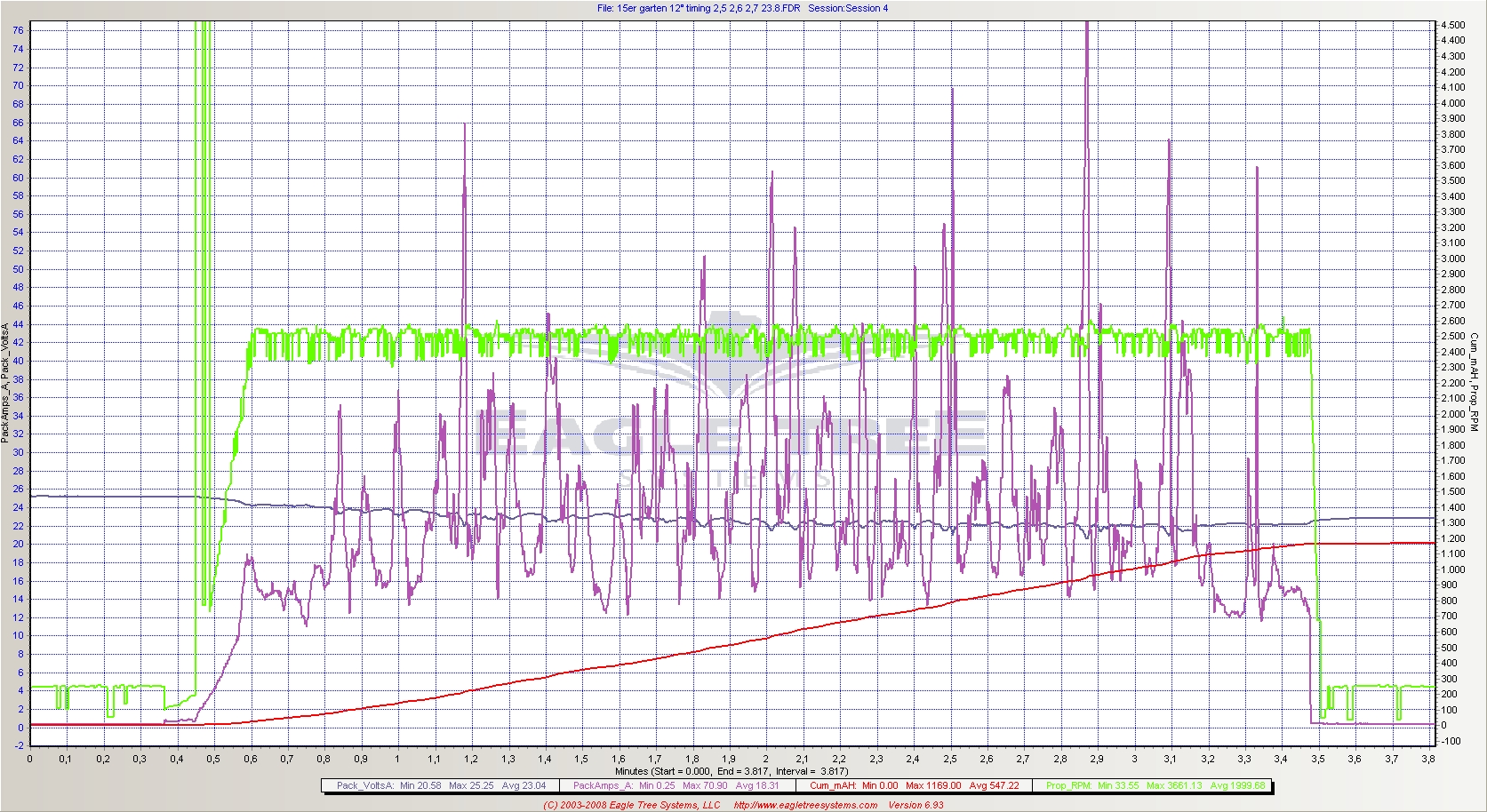Click the 40 value on the left axis
The width and height of the screenshot is (1487, 812).
19,361
